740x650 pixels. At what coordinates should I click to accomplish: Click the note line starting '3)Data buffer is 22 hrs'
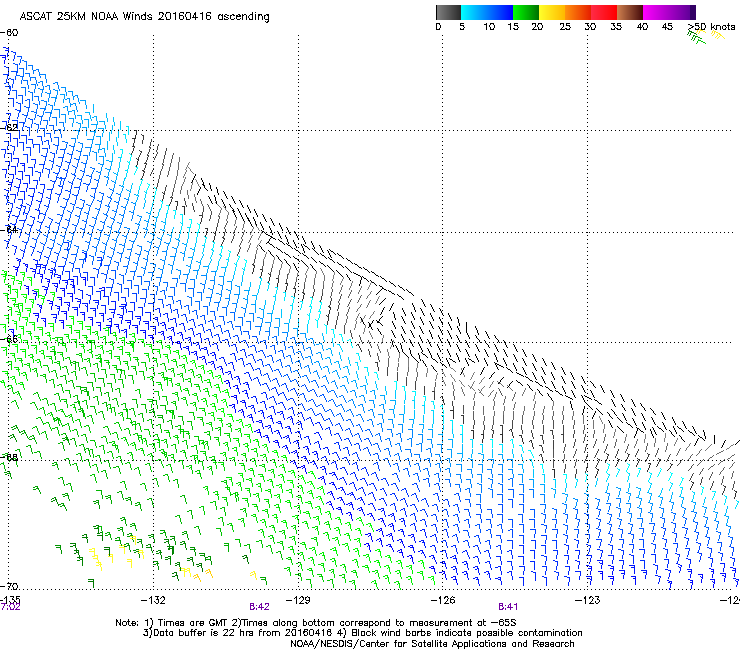362,633
